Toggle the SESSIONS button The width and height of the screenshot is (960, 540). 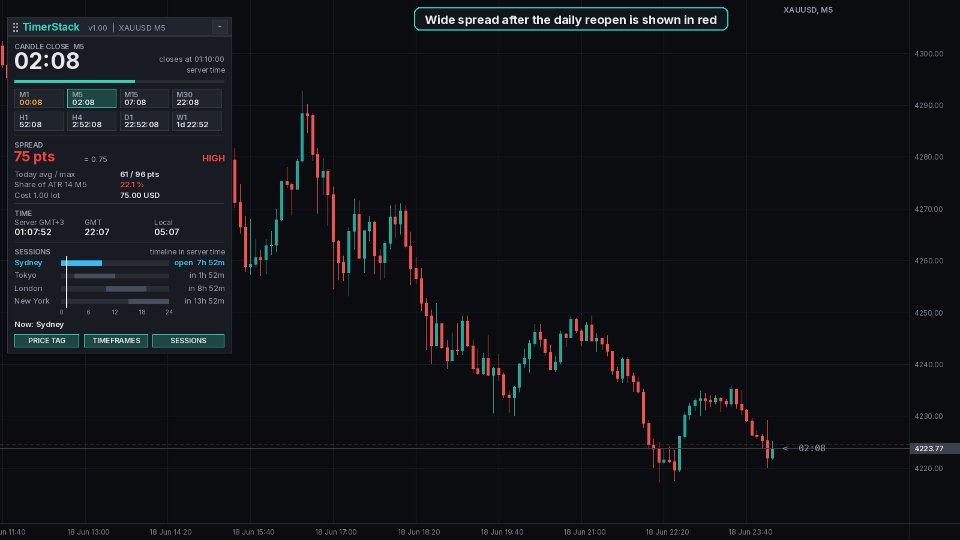pyautogui.click(x=188, y=340)
